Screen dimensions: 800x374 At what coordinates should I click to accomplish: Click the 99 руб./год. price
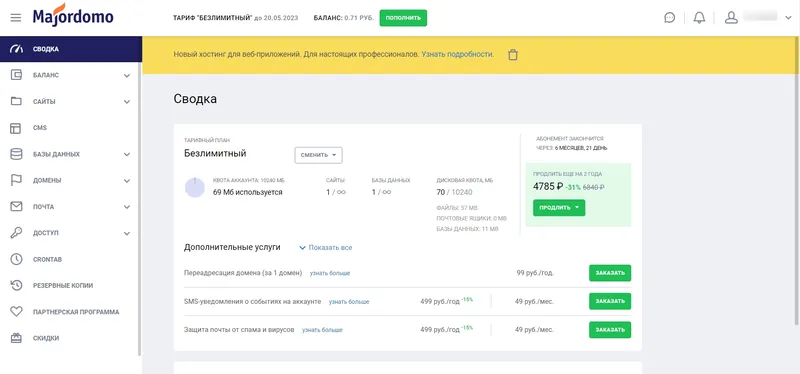coord(535,273)
